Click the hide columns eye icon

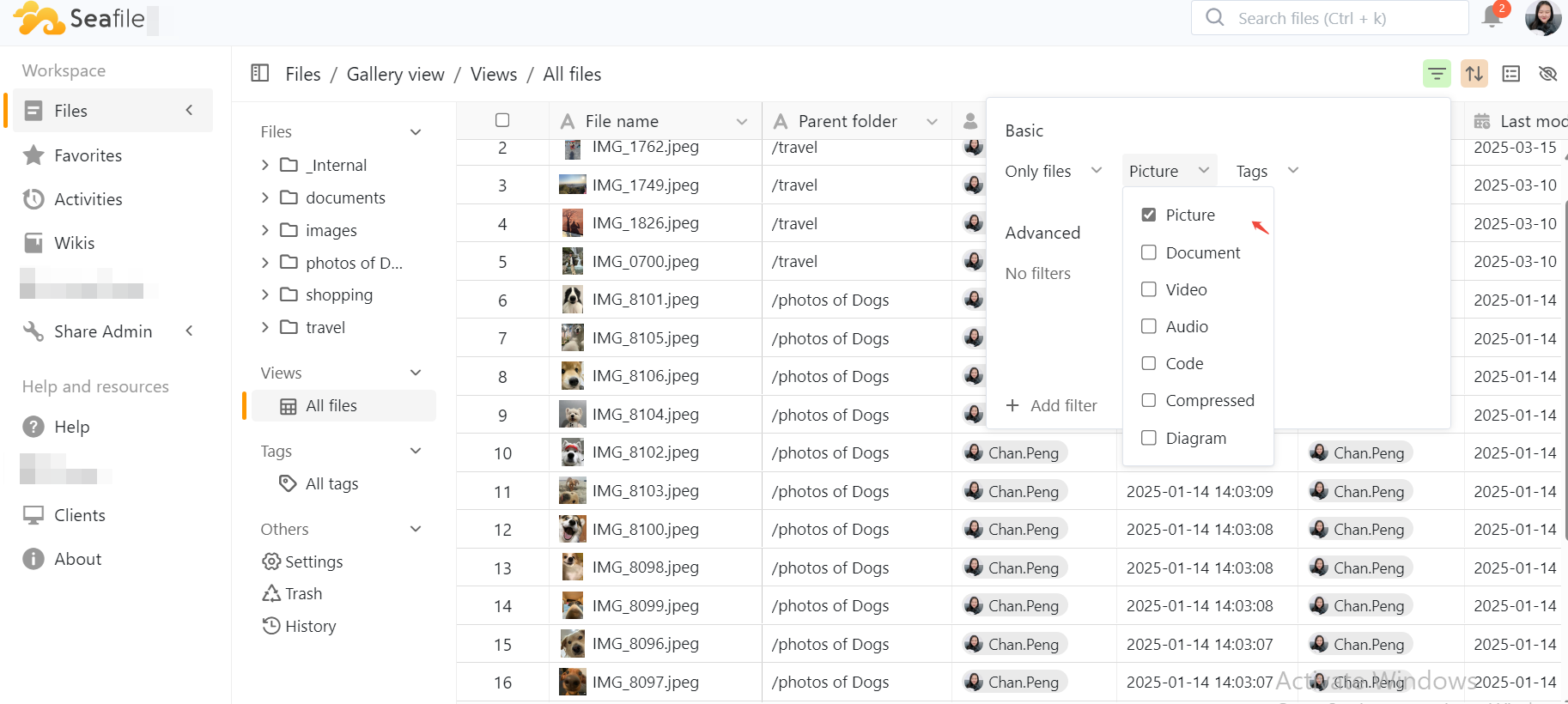[1547, 74]
